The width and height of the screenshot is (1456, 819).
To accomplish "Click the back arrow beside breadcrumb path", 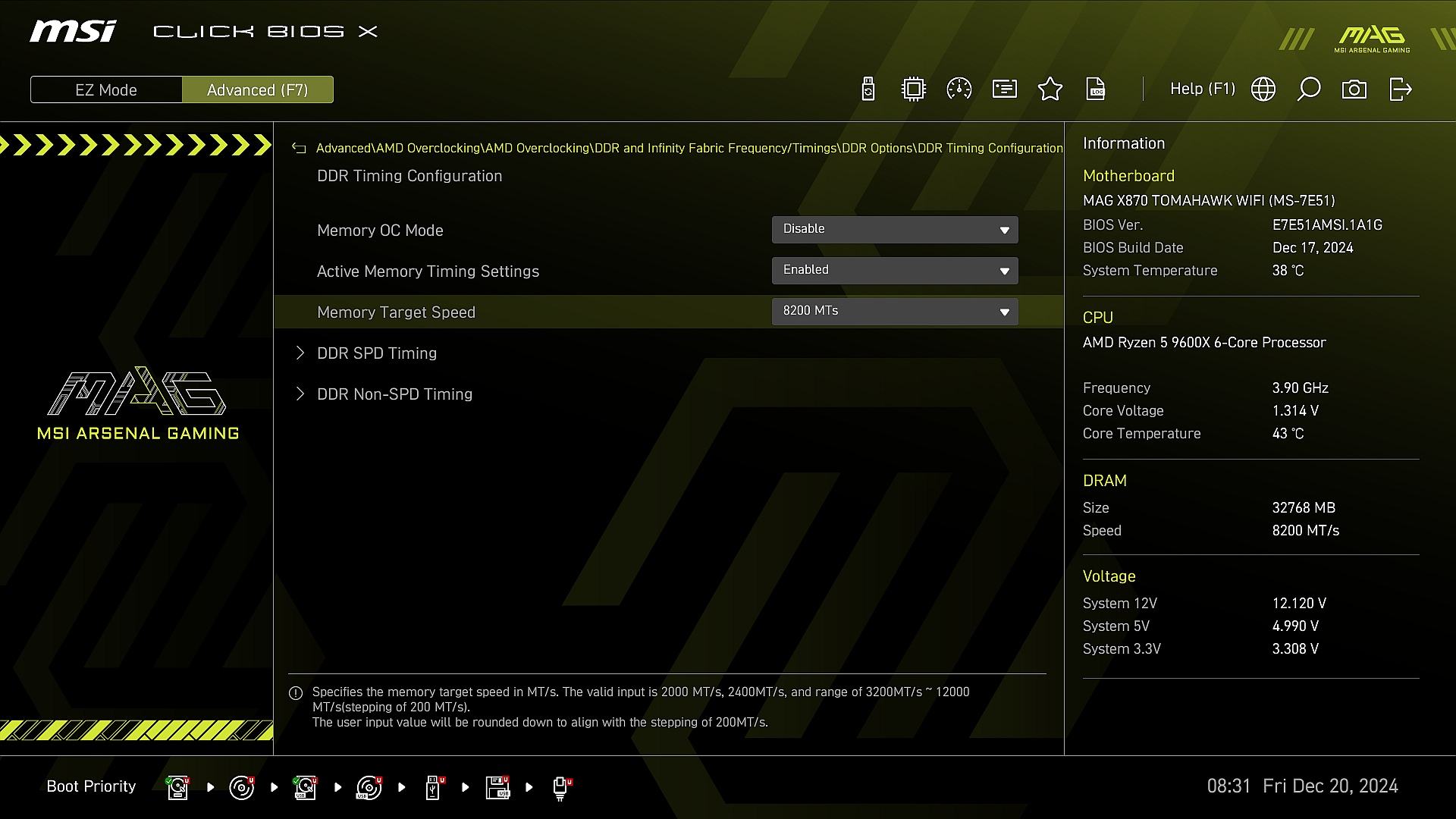I will coord(299,149).
